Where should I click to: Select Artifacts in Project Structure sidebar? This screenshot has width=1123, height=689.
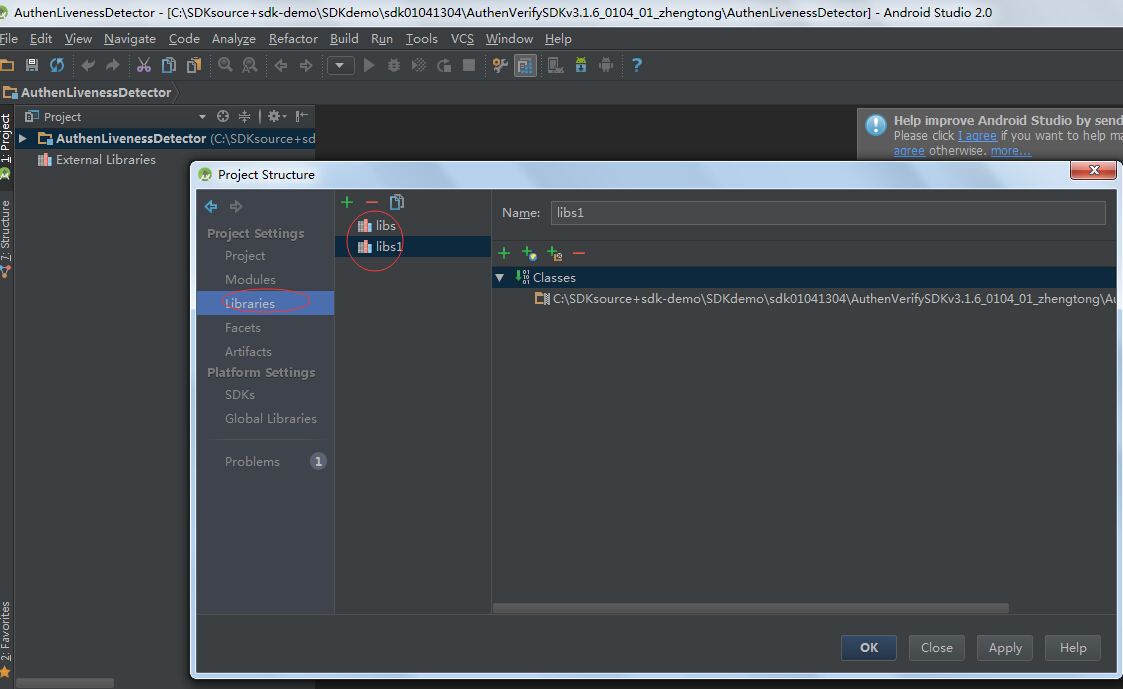248,352
